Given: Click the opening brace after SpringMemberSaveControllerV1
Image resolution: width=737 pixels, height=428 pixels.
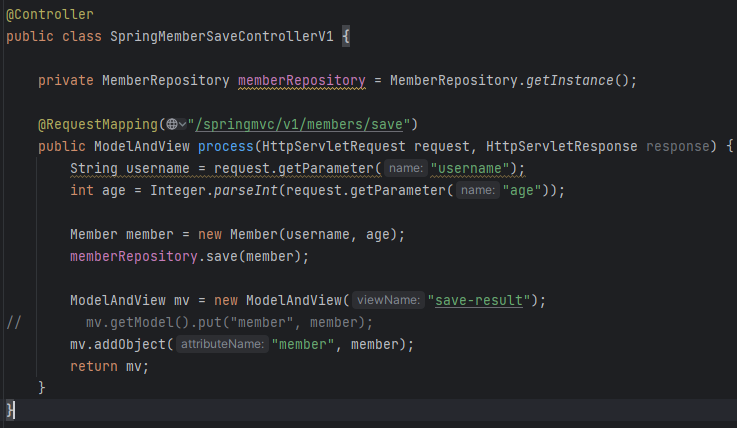Looking at the screenshot, I should tap(346, 37).
